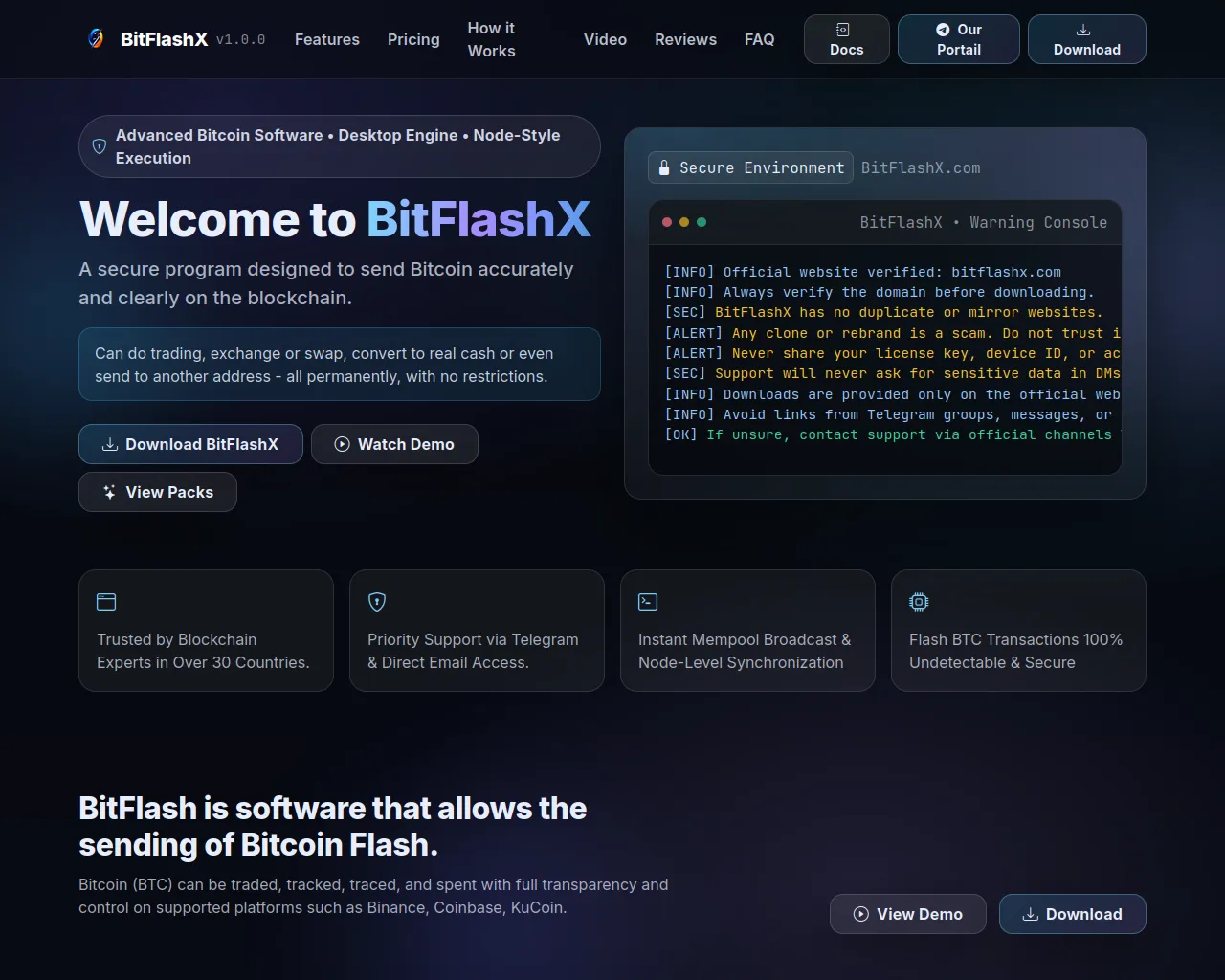1225x980 pixels.
Task: Click the 'no duplicate or mirror websites' line
Action: pyautogui.click(x=884, y=312)
